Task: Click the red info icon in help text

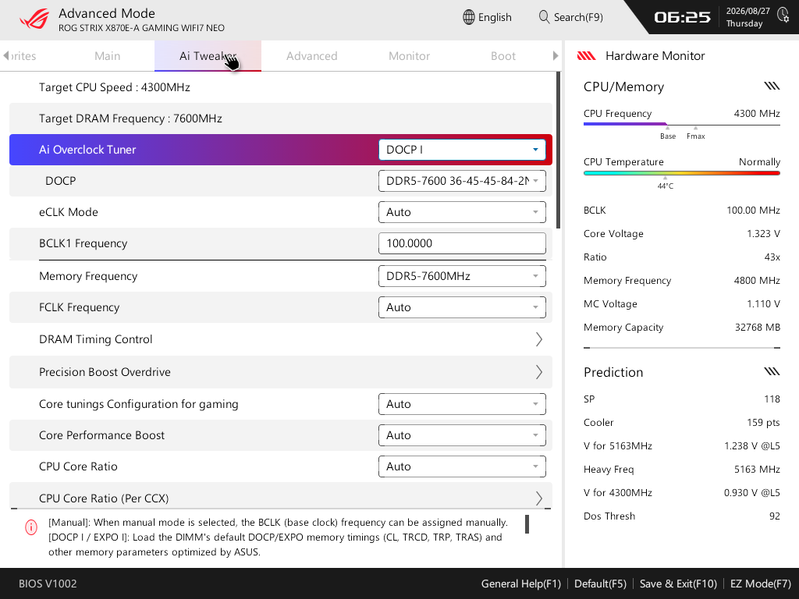Action: [31, 527]
